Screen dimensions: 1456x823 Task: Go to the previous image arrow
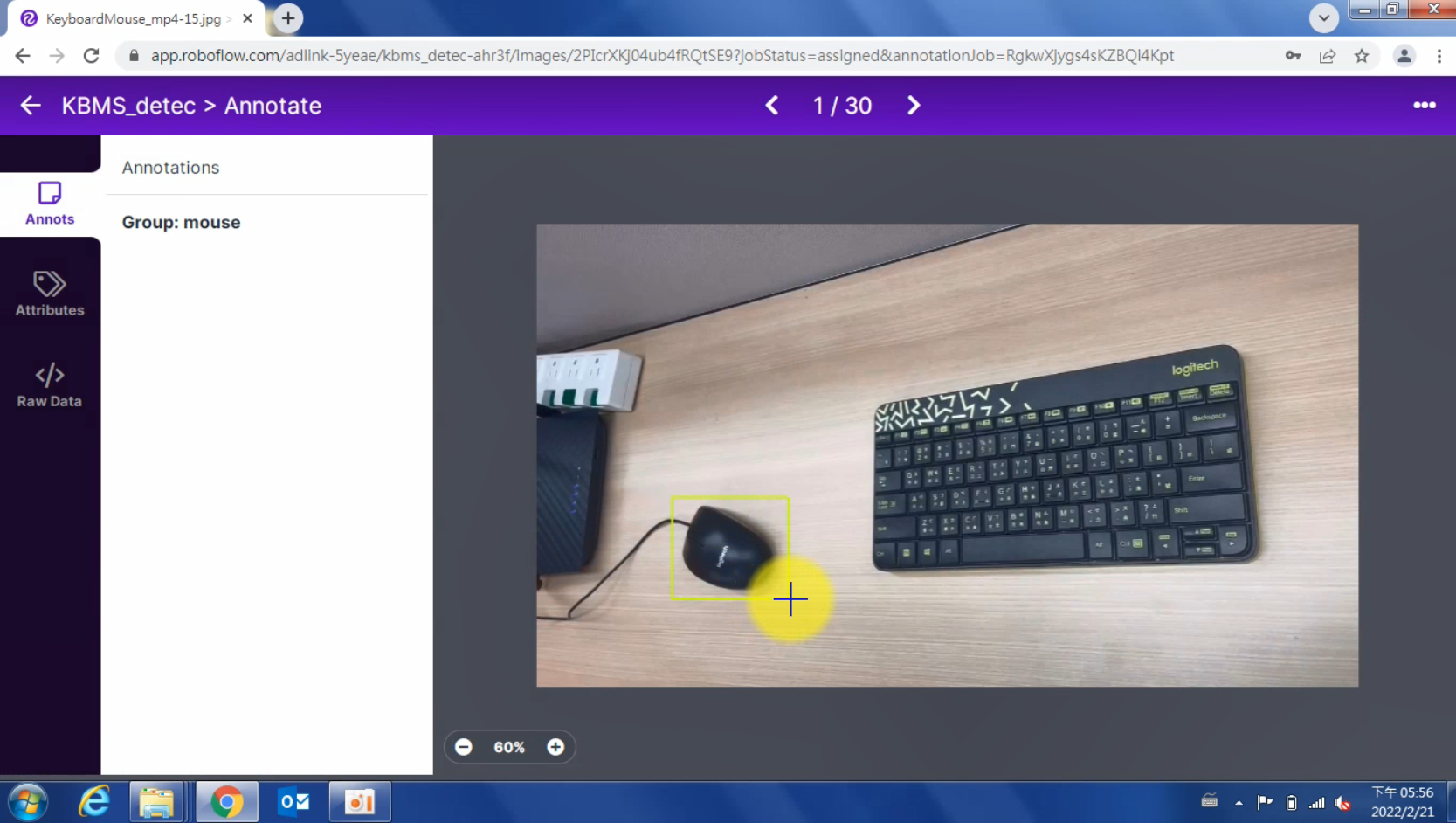click(x=772, y=106)
